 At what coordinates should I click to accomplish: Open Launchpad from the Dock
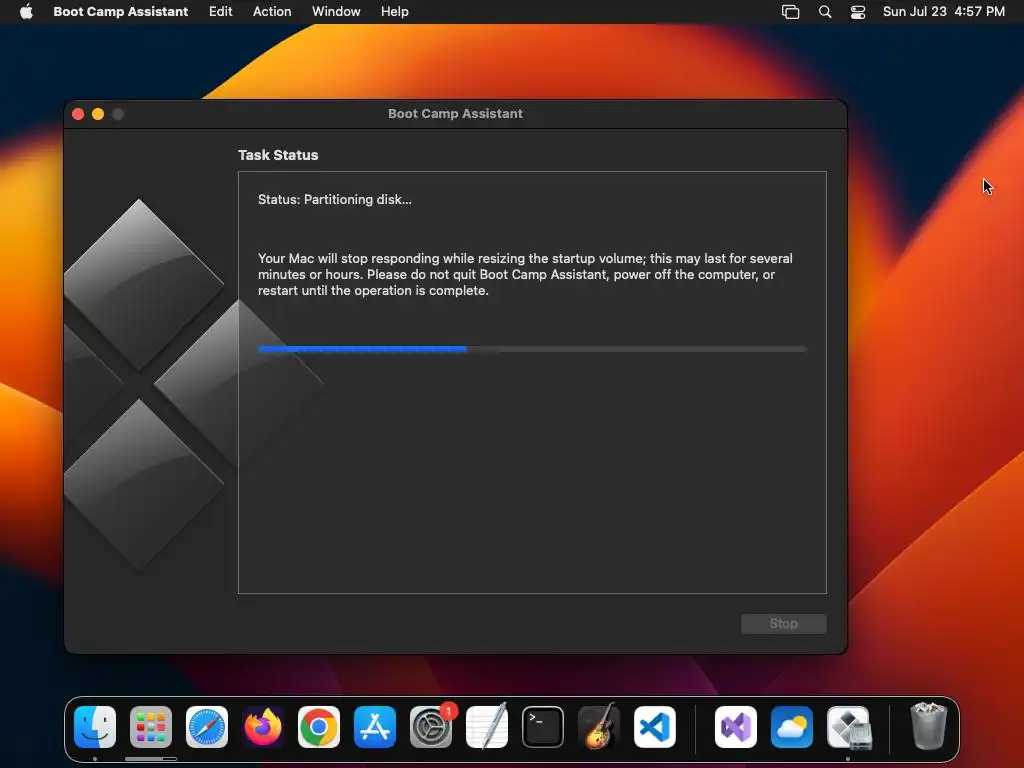151,727
